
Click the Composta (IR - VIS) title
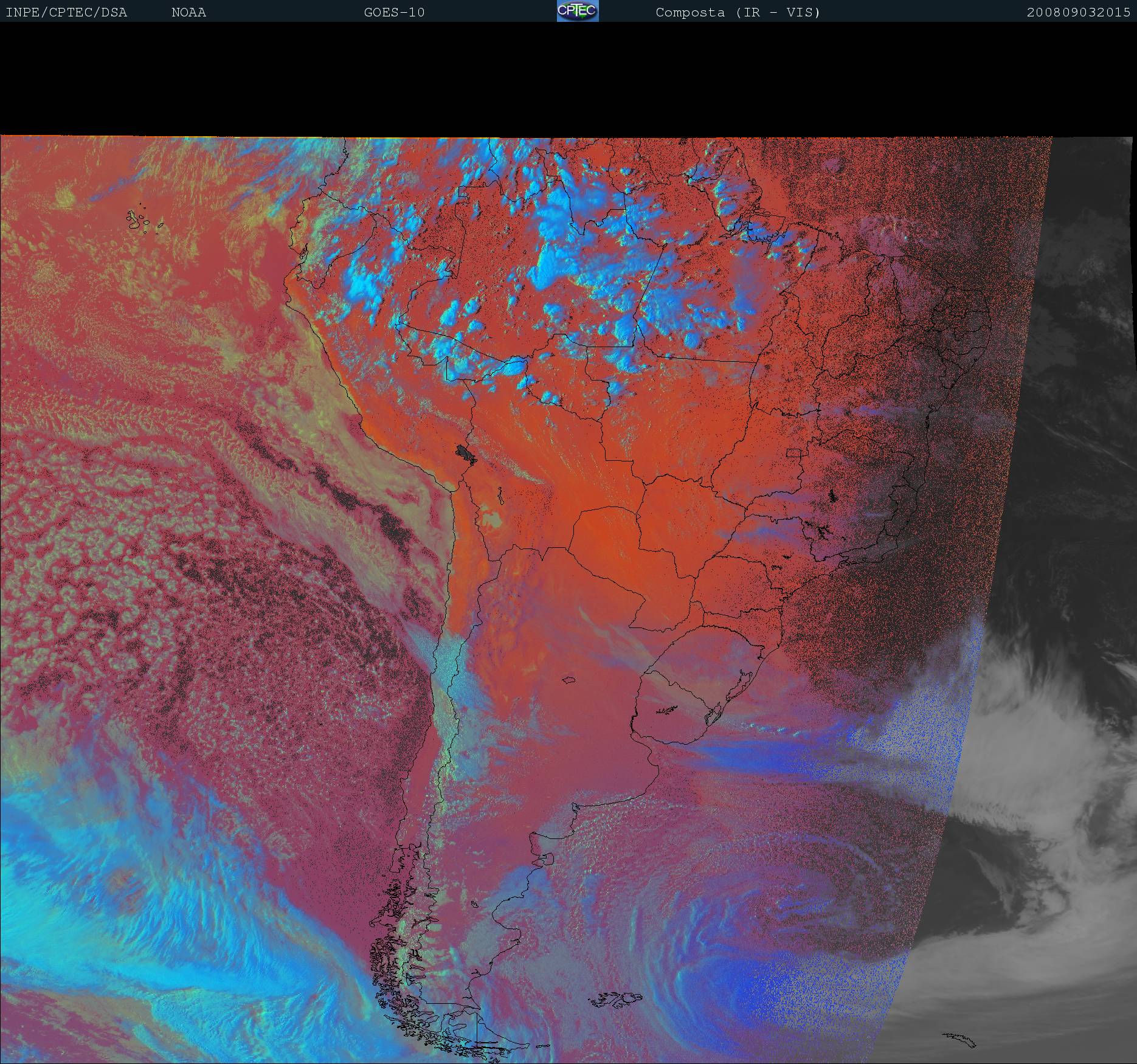[x=738, y=12]
